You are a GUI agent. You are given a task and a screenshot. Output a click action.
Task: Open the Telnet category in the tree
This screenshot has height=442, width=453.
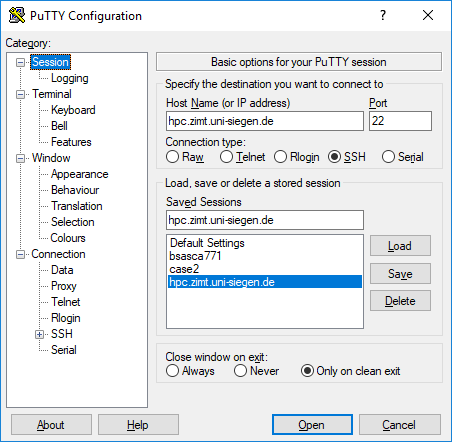[x=66, y=302]
